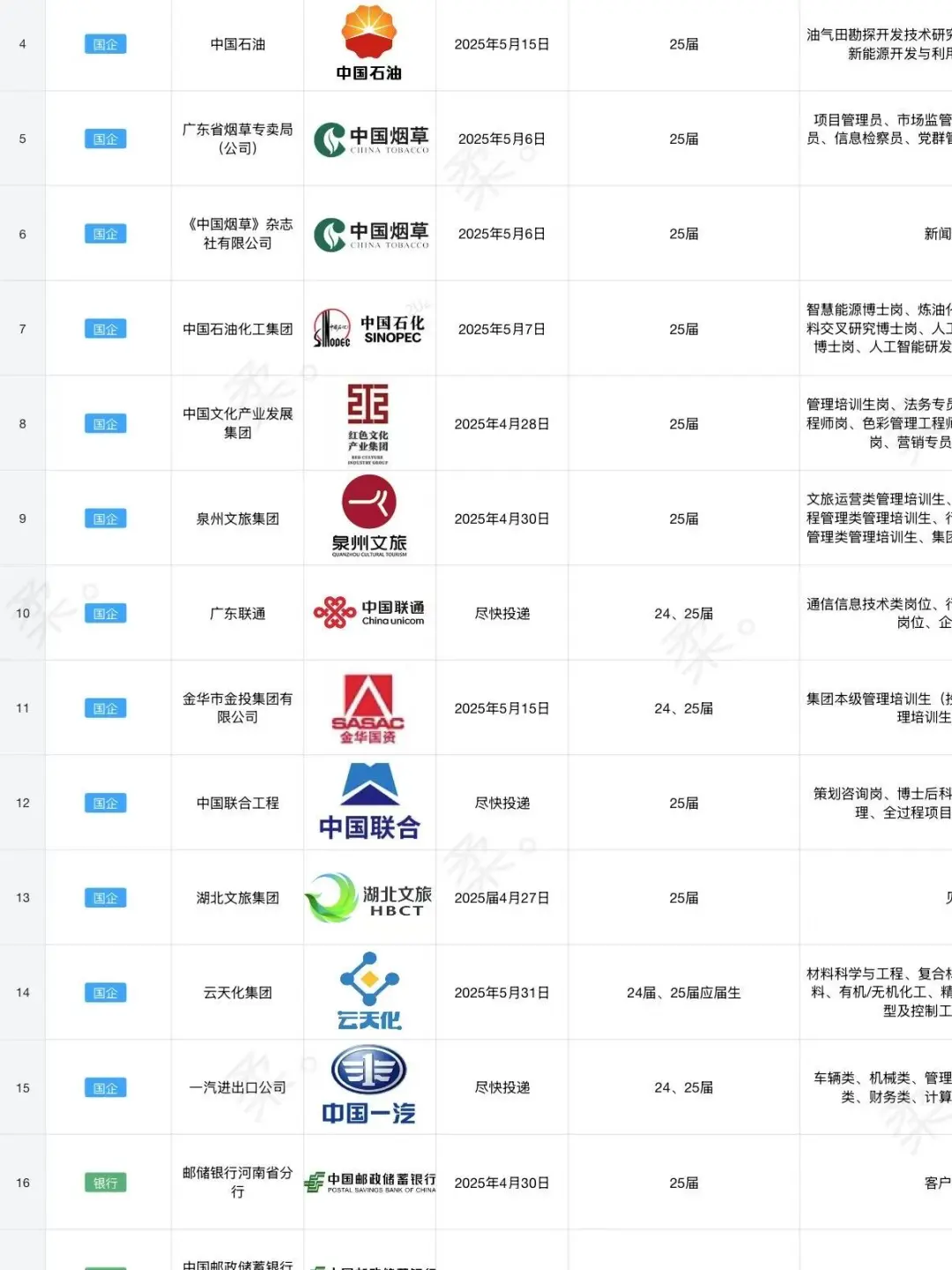Click the 材料科学与工程 positions cell

pyautogui.click(x=876, y=992)
